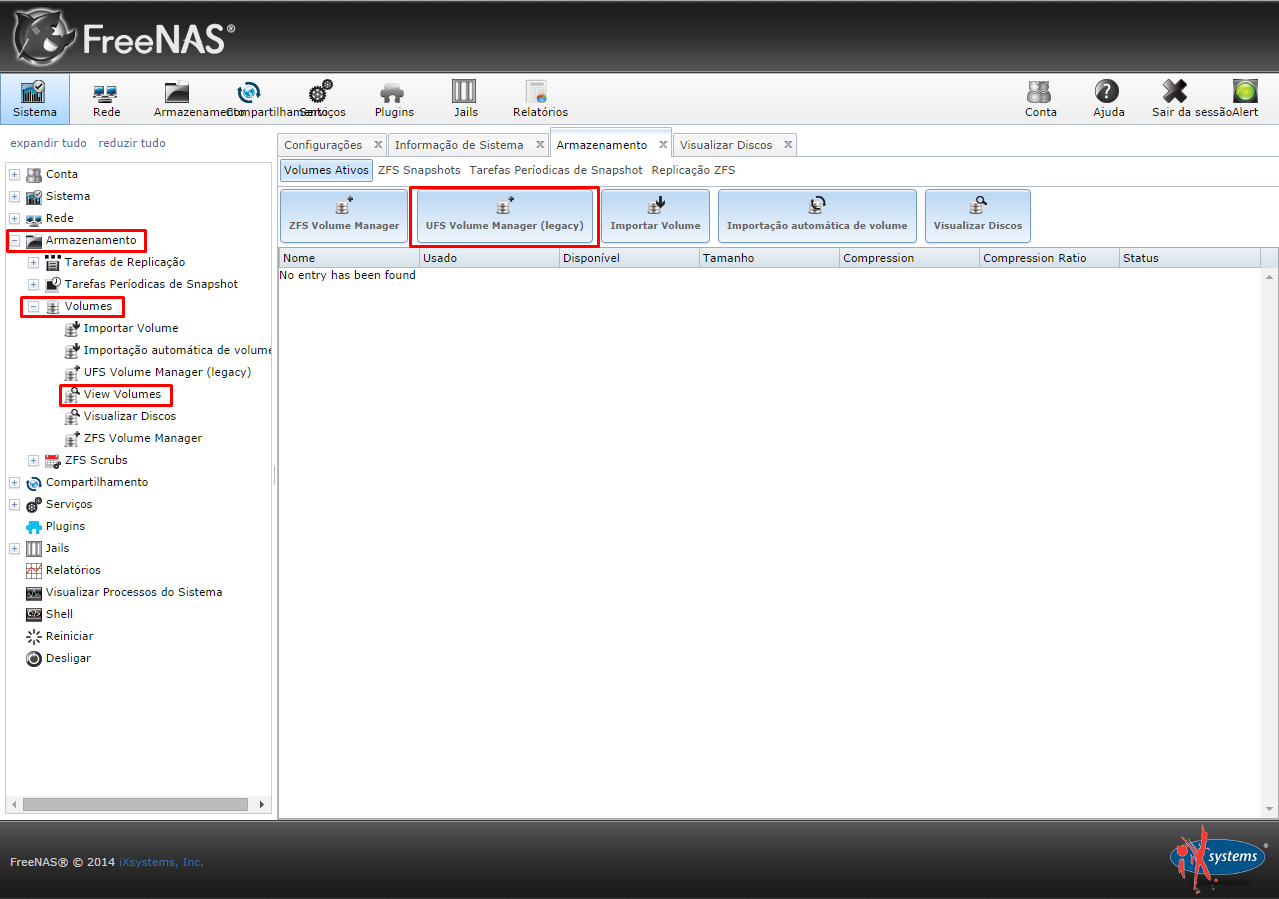This screenshot has height=899, width=1279.
Task: Close the Visualizar Discos tab
Action: [788, 145]
